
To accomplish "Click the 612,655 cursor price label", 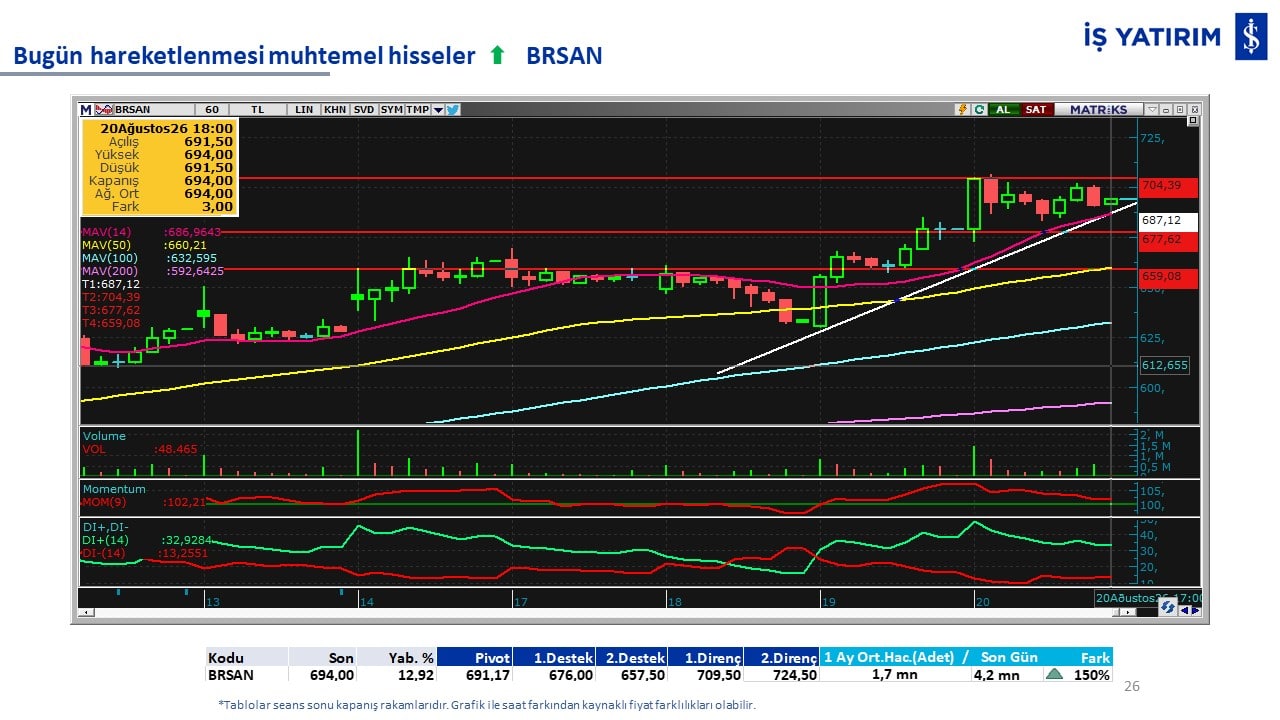I will click(x=1166, y=365).
